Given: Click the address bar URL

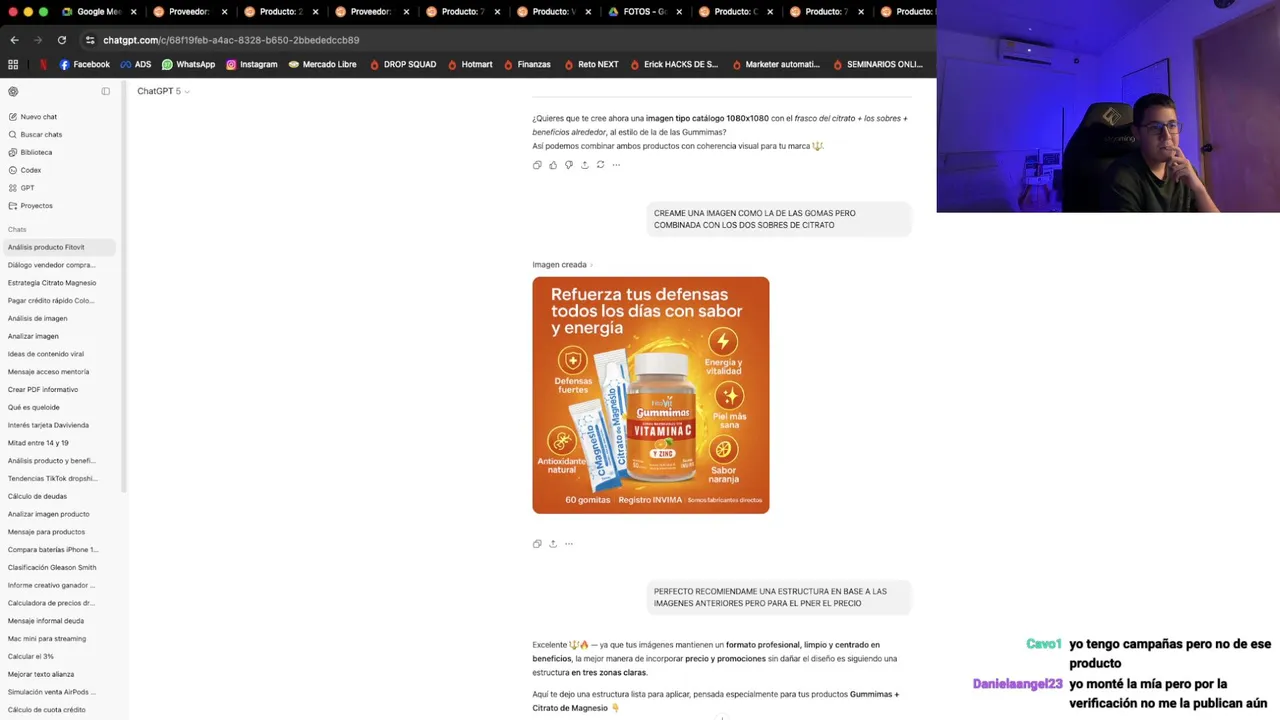Looking at the screenshot, I should (231, 40).
